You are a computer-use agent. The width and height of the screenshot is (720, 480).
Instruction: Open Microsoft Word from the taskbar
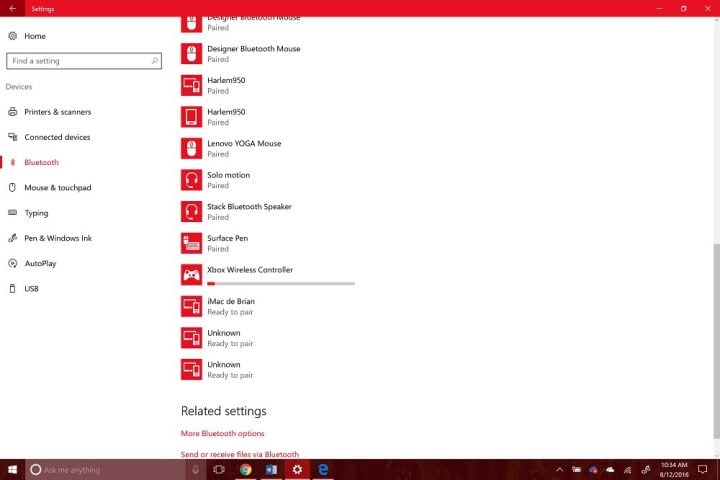(271, 469)
